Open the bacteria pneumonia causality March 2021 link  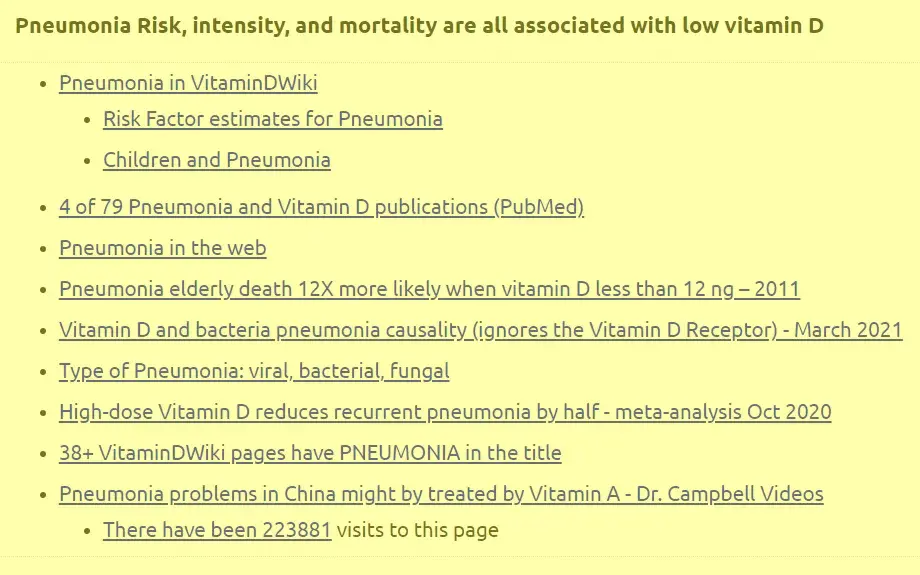[480, 330]
